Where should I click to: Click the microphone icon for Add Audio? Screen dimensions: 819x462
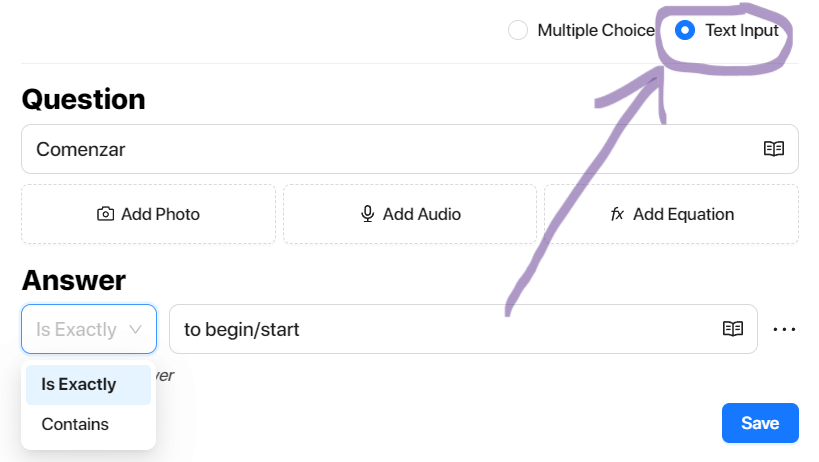pos(368,214)
